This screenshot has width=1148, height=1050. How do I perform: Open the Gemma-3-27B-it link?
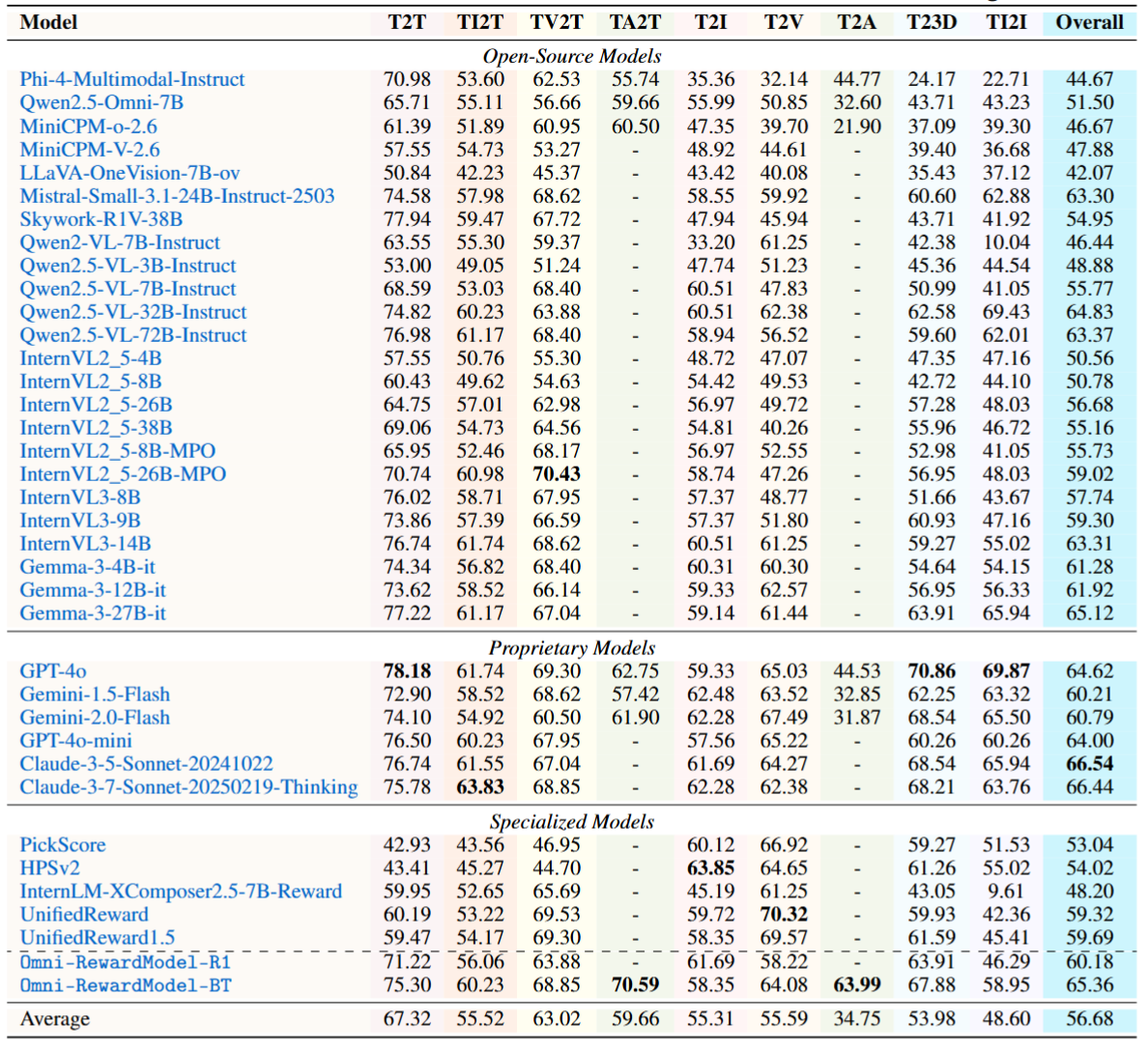pyautogui.click(x=93, y=613)
